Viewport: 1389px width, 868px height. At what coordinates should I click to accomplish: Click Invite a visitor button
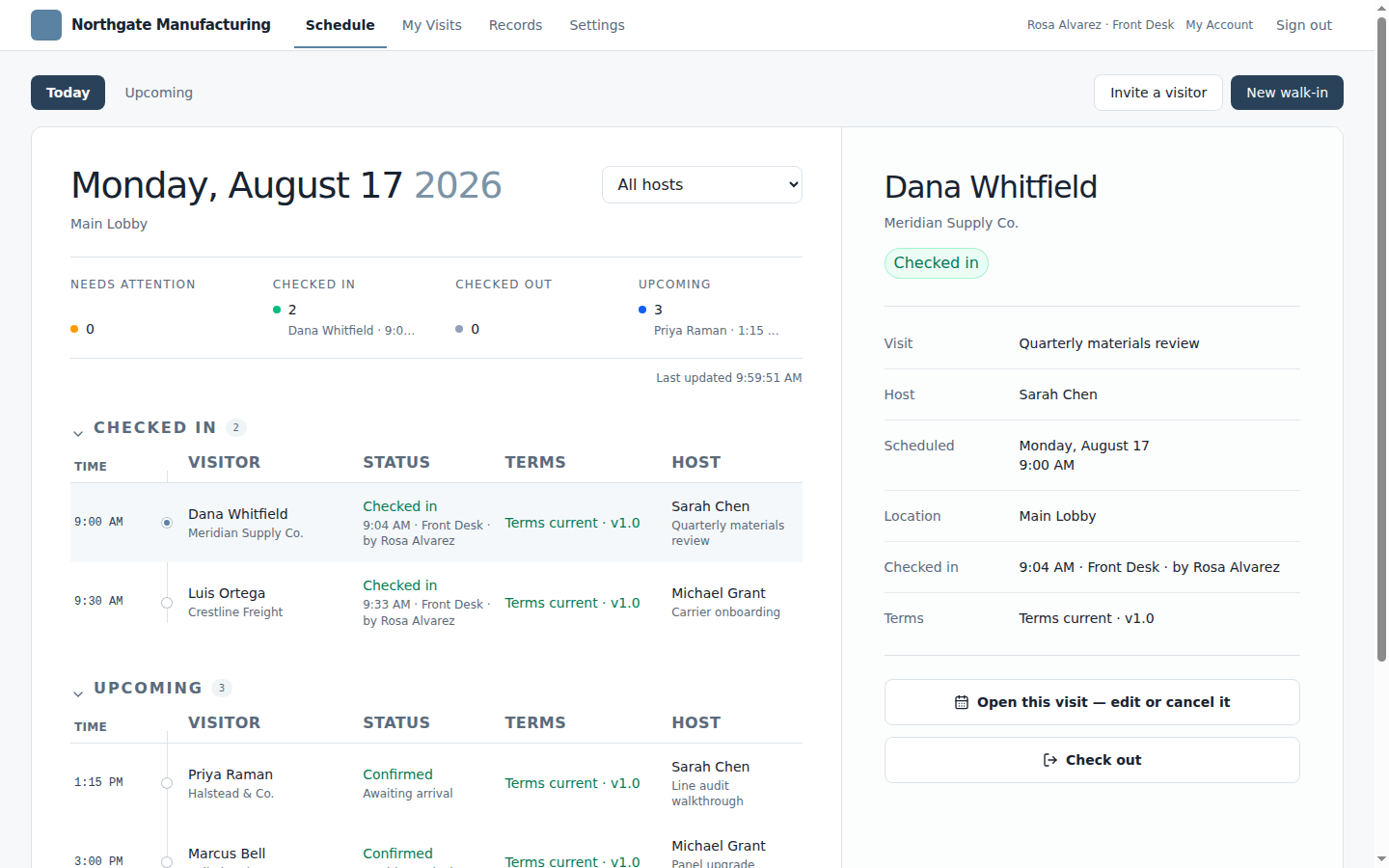[x=1158, y=93]
